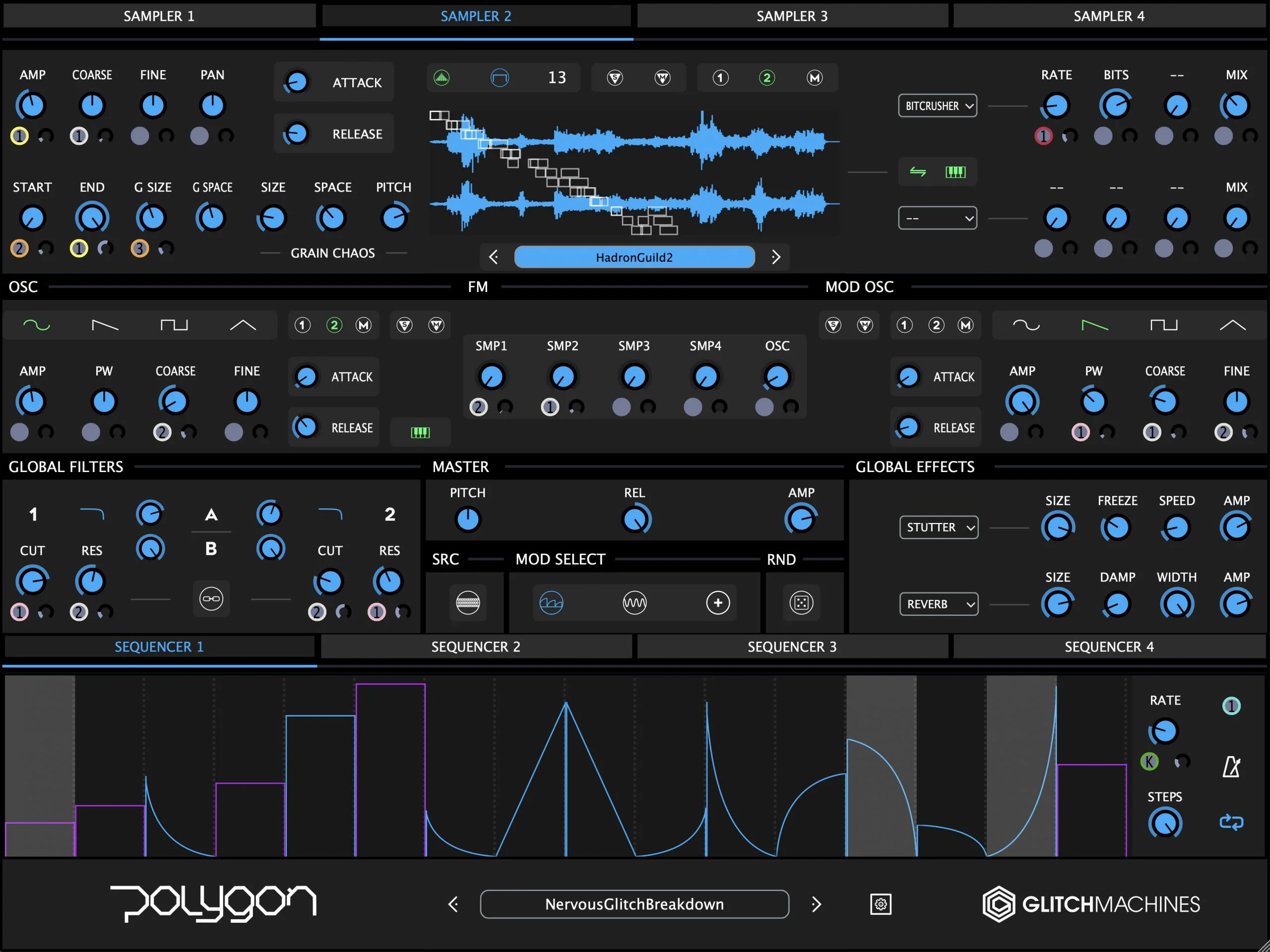Image resolution: width=1270 pixels, height=952 pixels.
Task: Select the grain visualization icon above the waveform
Action: pyautogui.click(x=442, y=77)
